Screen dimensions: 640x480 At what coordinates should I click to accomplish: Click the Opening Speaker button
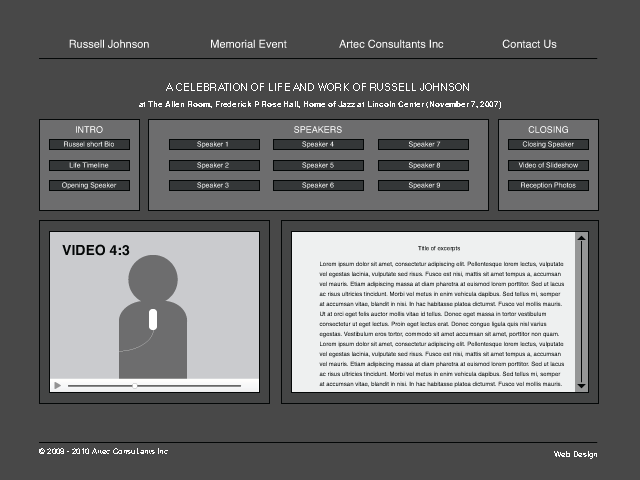tap(89, 185)
